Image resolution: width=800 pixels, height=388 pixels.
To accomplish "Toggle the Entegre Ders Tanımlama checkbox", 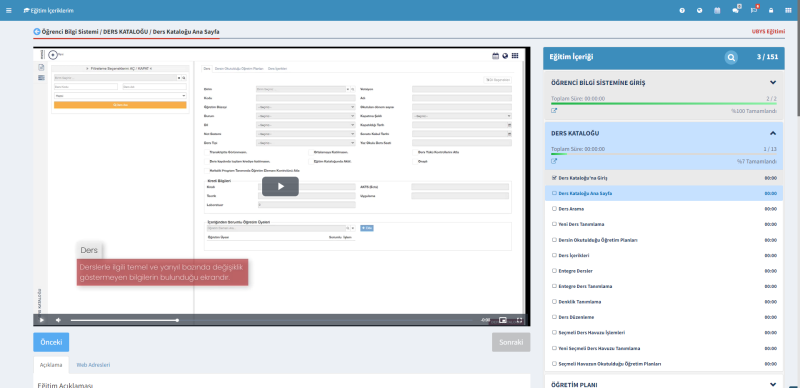I will pos(555,286).
